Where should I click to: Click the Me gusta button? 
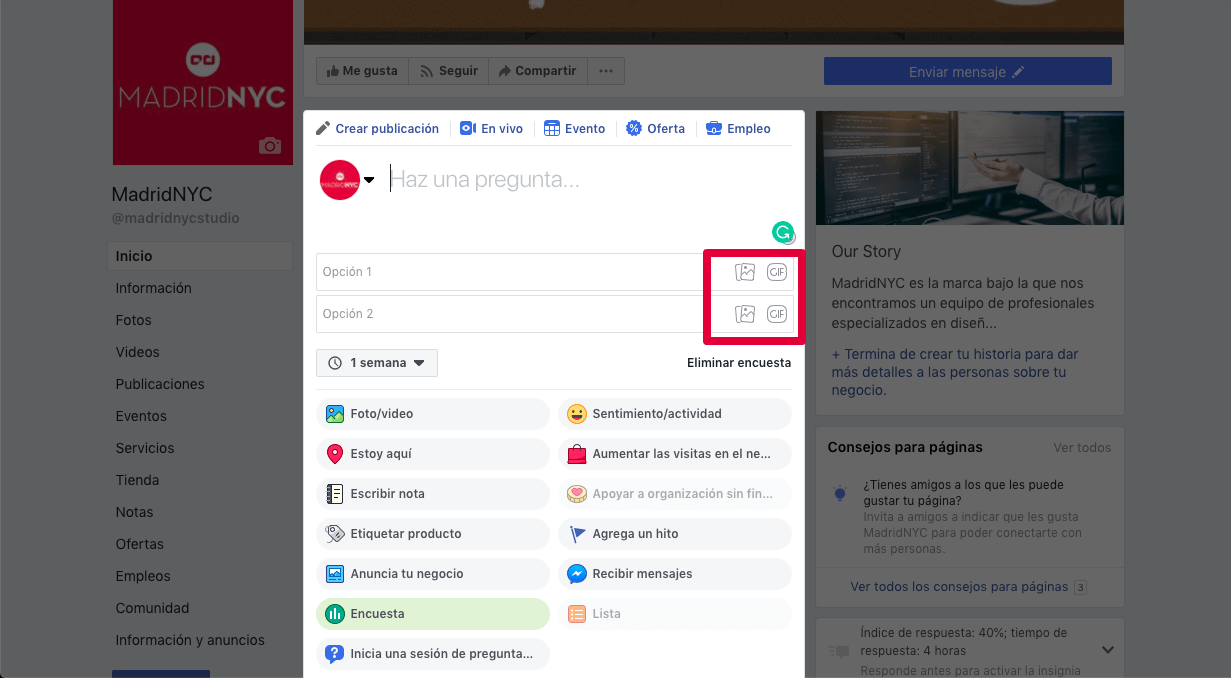362,71
